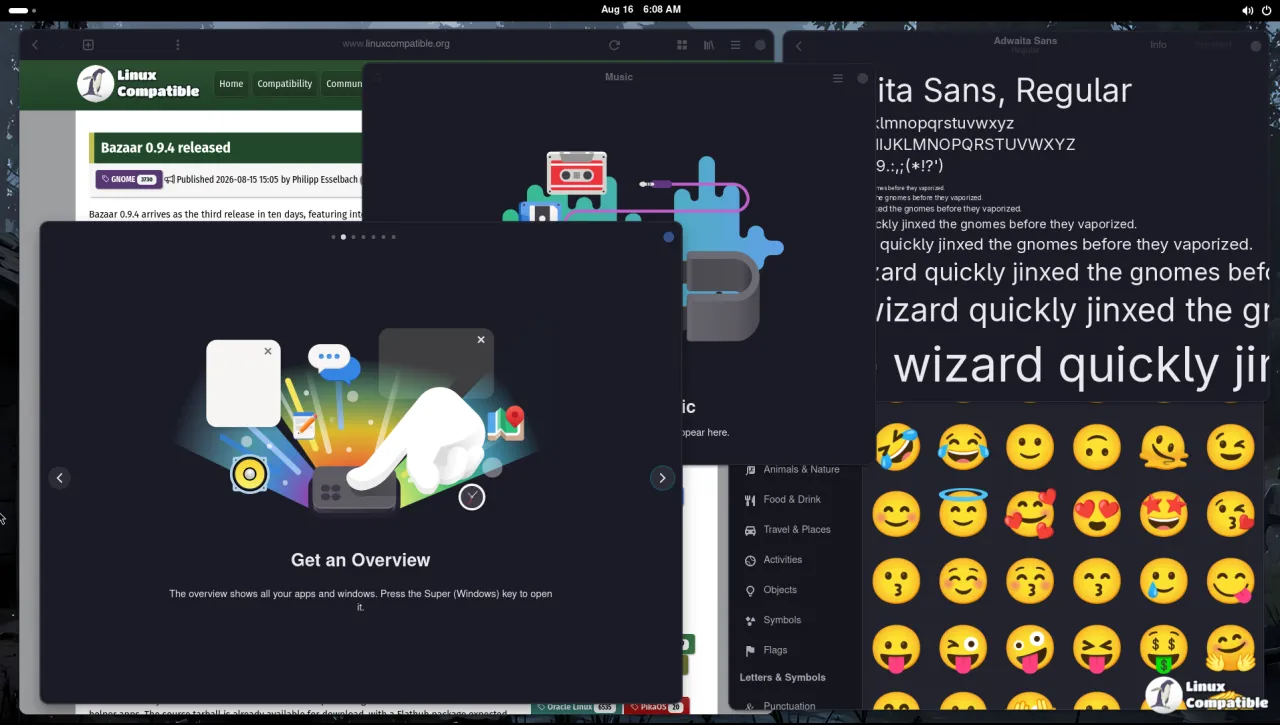The image size is (1280, 725).
Task: Pick the face with tears of joy emoji
Action: pos(963,447)
